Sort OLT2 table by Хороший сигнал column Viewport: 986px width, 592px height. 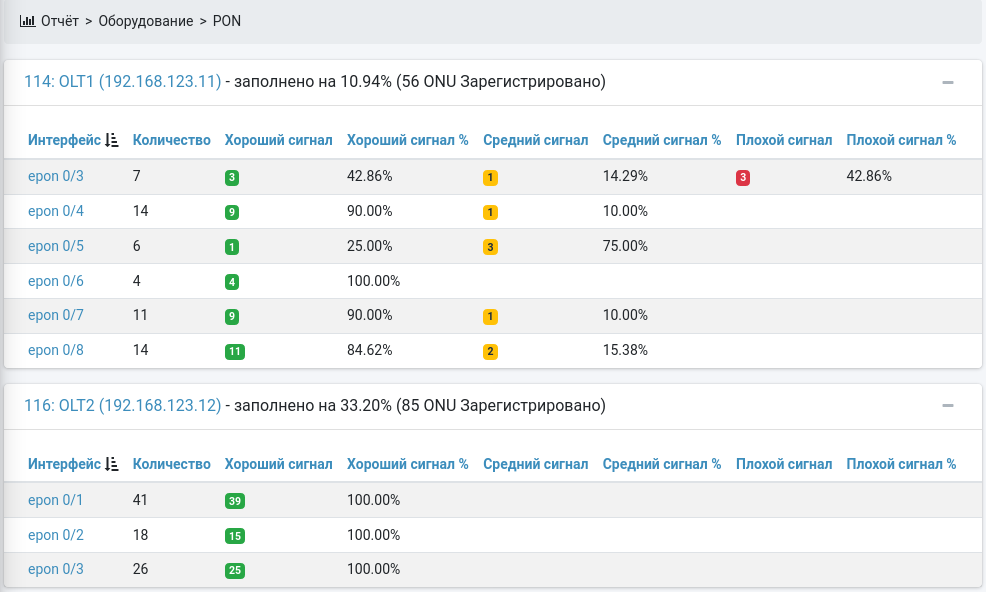278,464
